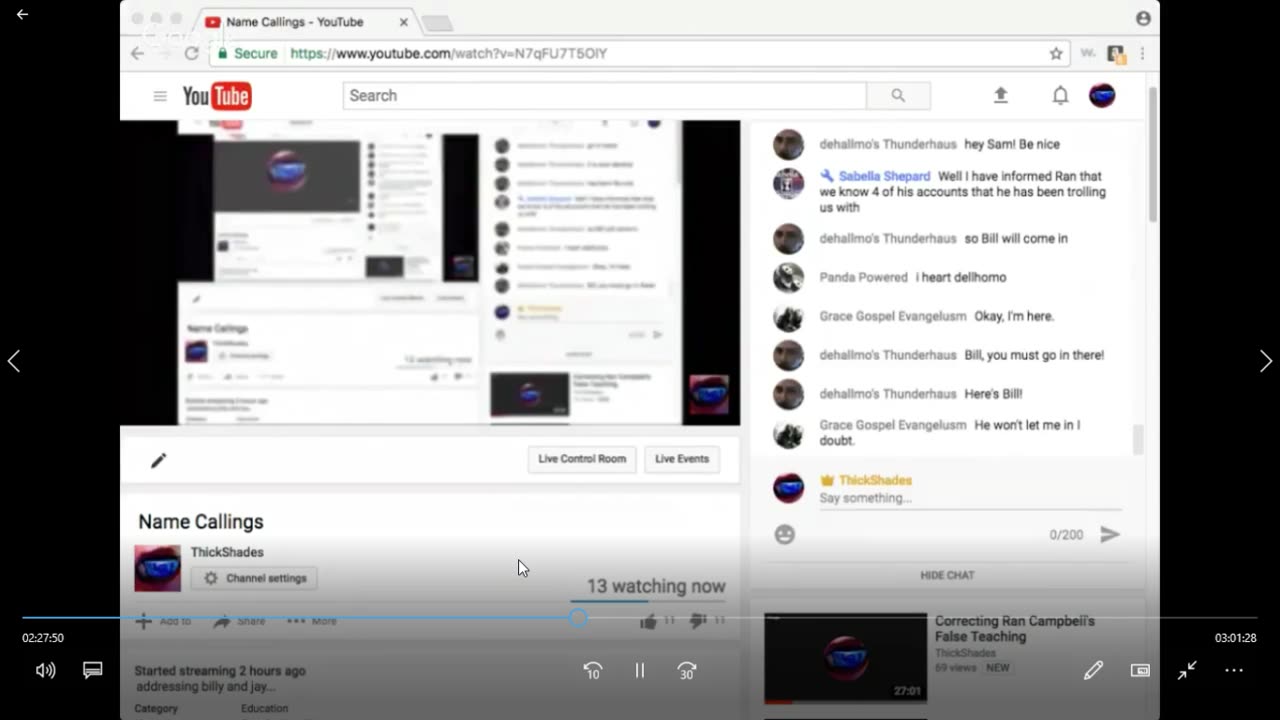Click the page vertical scrollbar
Screen dimensions: 1280x720
click(x=1153, y=154)
